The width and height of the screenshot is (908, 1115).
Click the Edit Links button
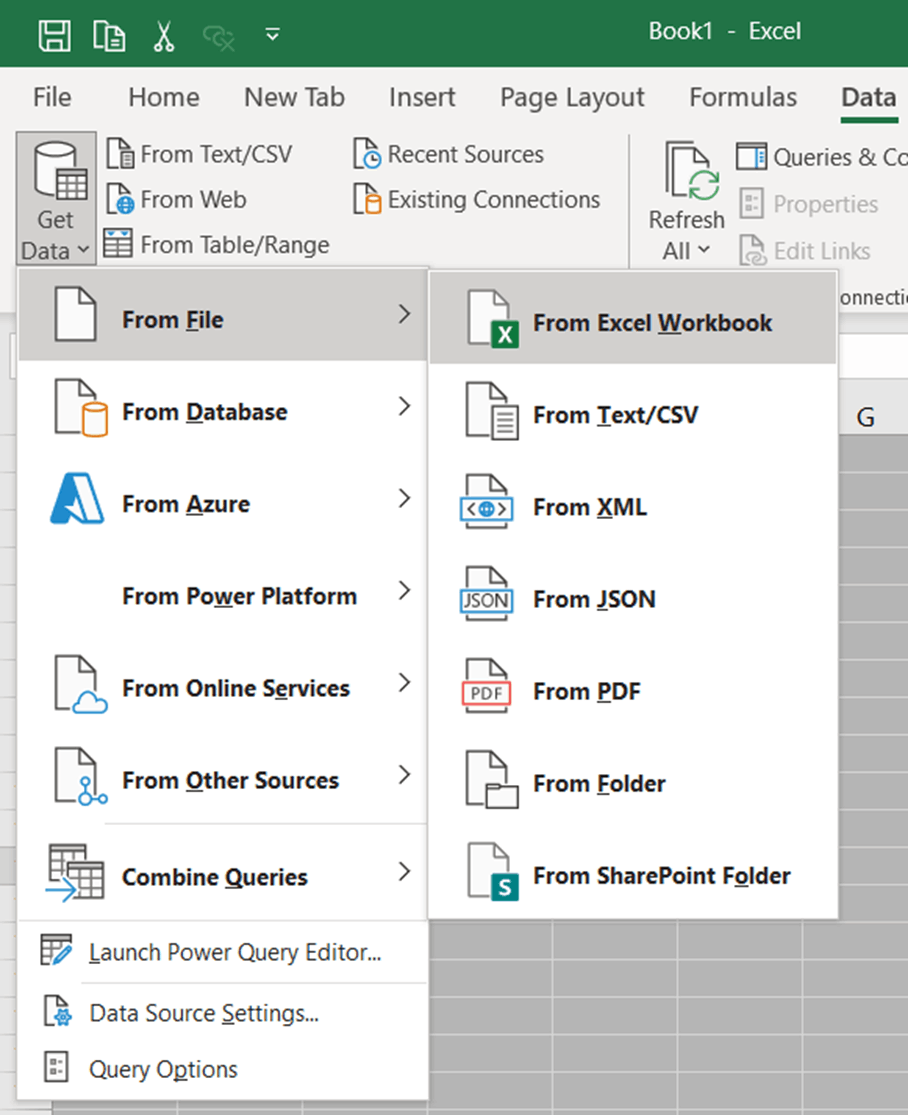[805, 250]
